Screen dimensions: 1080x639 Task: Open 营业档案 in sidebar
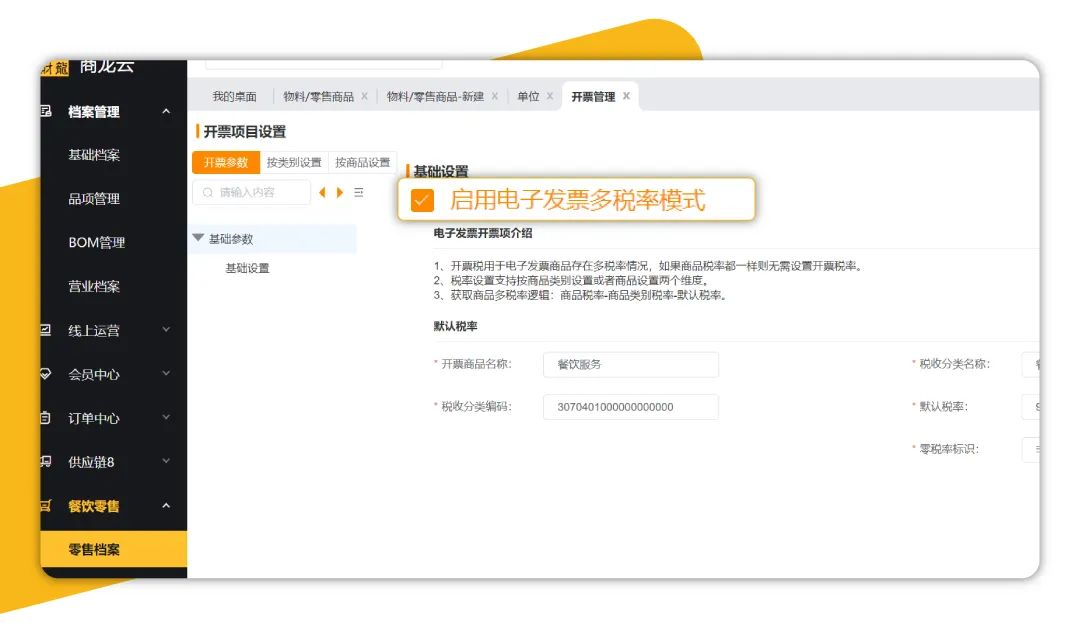tap(94, 286)
